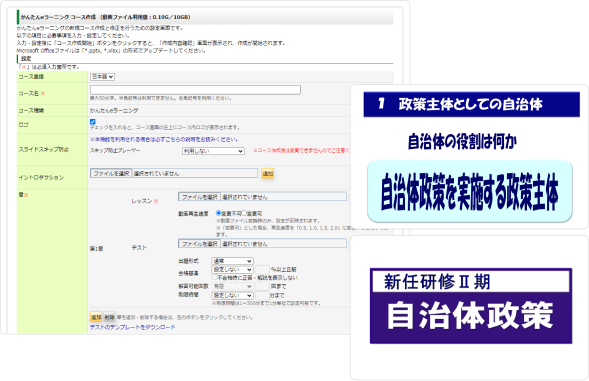Select the 変更不可 playback speed radio
Screen dimensions: 589x381
point(218,213)
